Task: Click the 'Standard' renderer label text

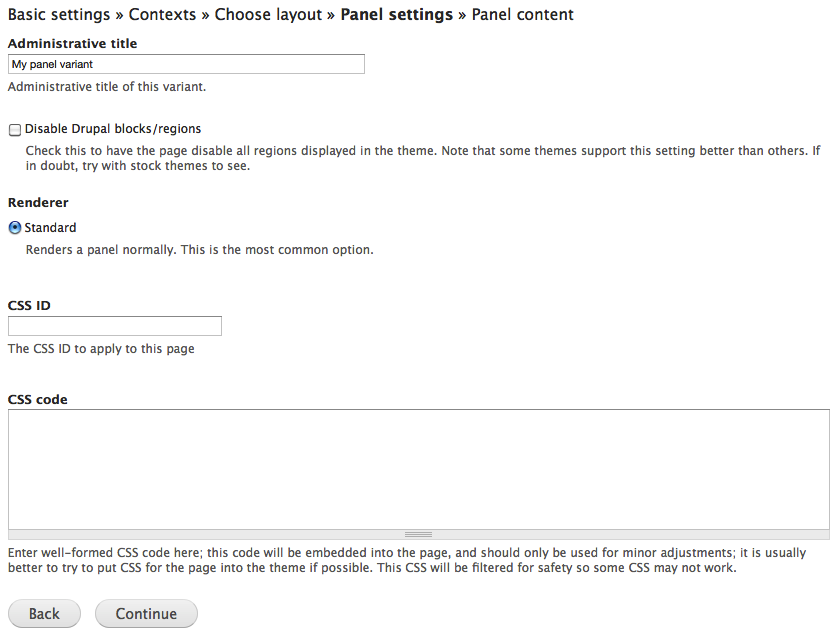Action: coord(50,228)
